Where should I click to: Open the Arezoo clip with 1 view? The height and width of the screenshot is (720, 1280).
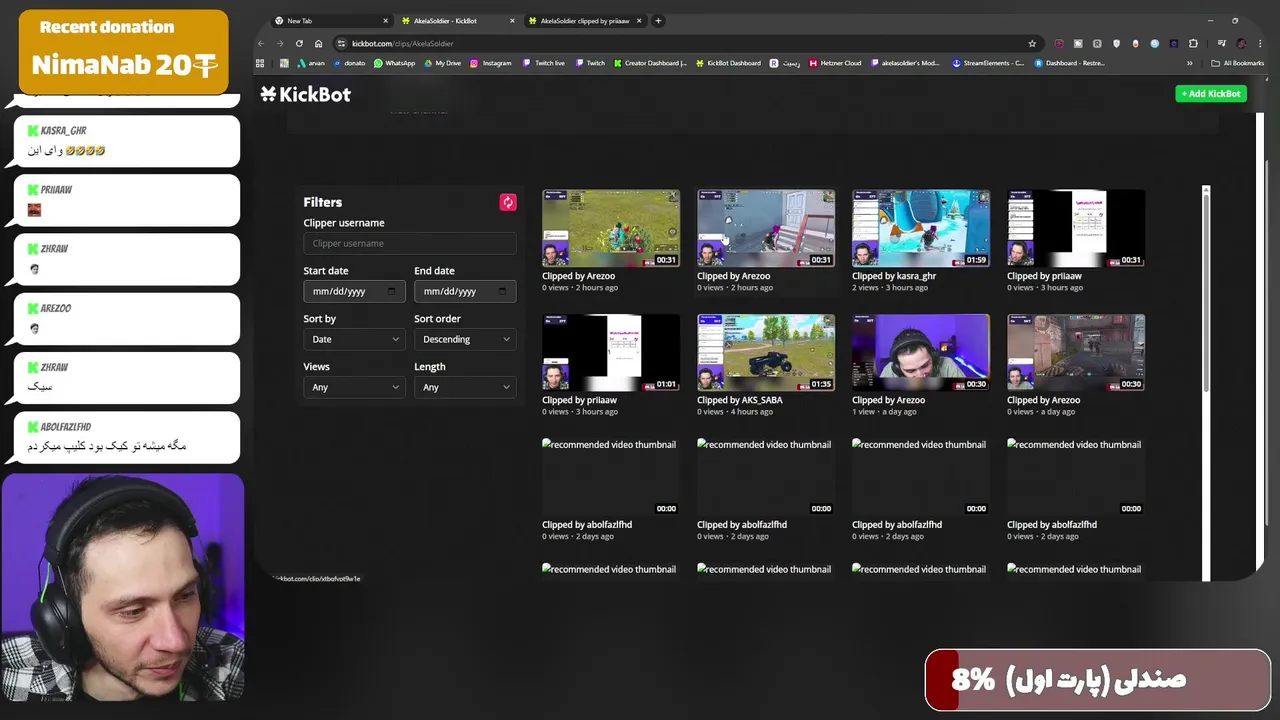(921, 352)
